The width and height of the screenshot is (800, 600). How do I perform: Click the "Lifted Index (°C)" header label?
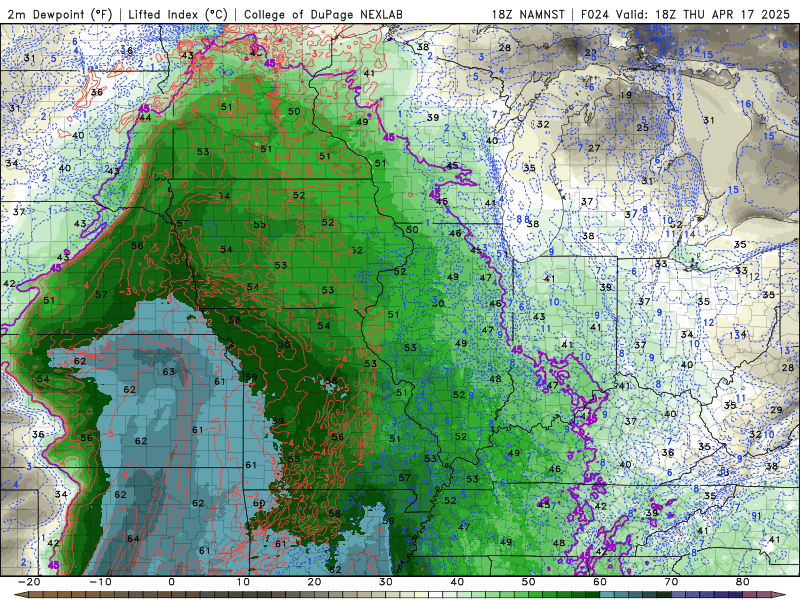click(x=178, y=14)
